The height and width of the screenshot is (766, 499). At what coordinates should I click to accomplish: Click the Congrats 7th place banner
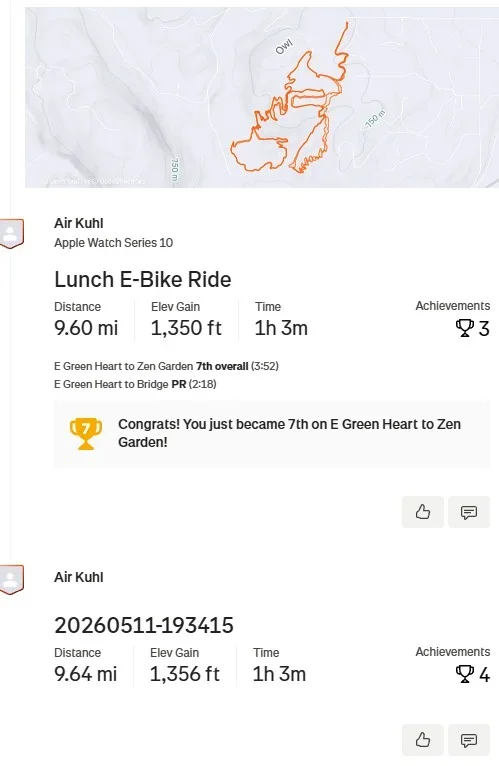272,434
